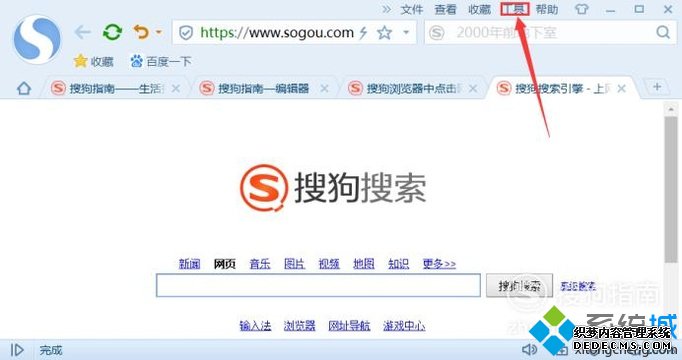Open the skin shirt icon
This screenshot has width=682, height=360.
click(582, 9)
